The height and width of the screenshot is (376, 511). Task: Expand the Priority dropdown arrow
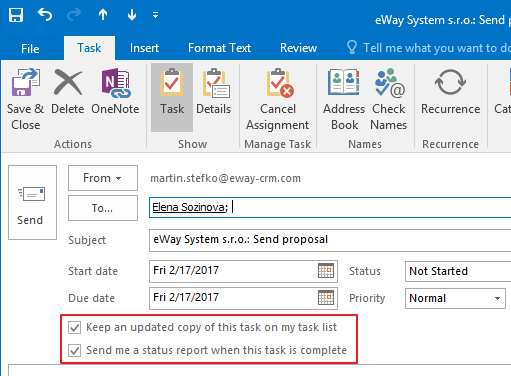coord(497,298)
